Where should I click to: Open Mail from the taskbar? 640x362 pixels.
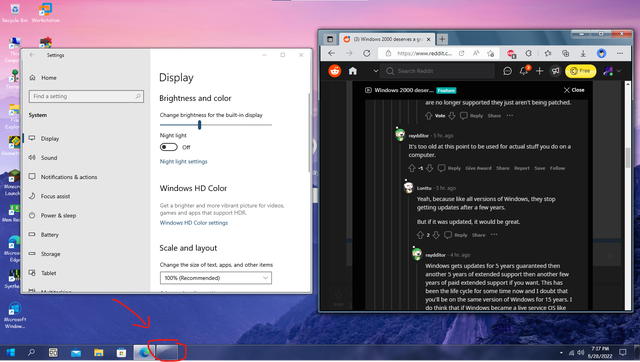click(76, 353)
